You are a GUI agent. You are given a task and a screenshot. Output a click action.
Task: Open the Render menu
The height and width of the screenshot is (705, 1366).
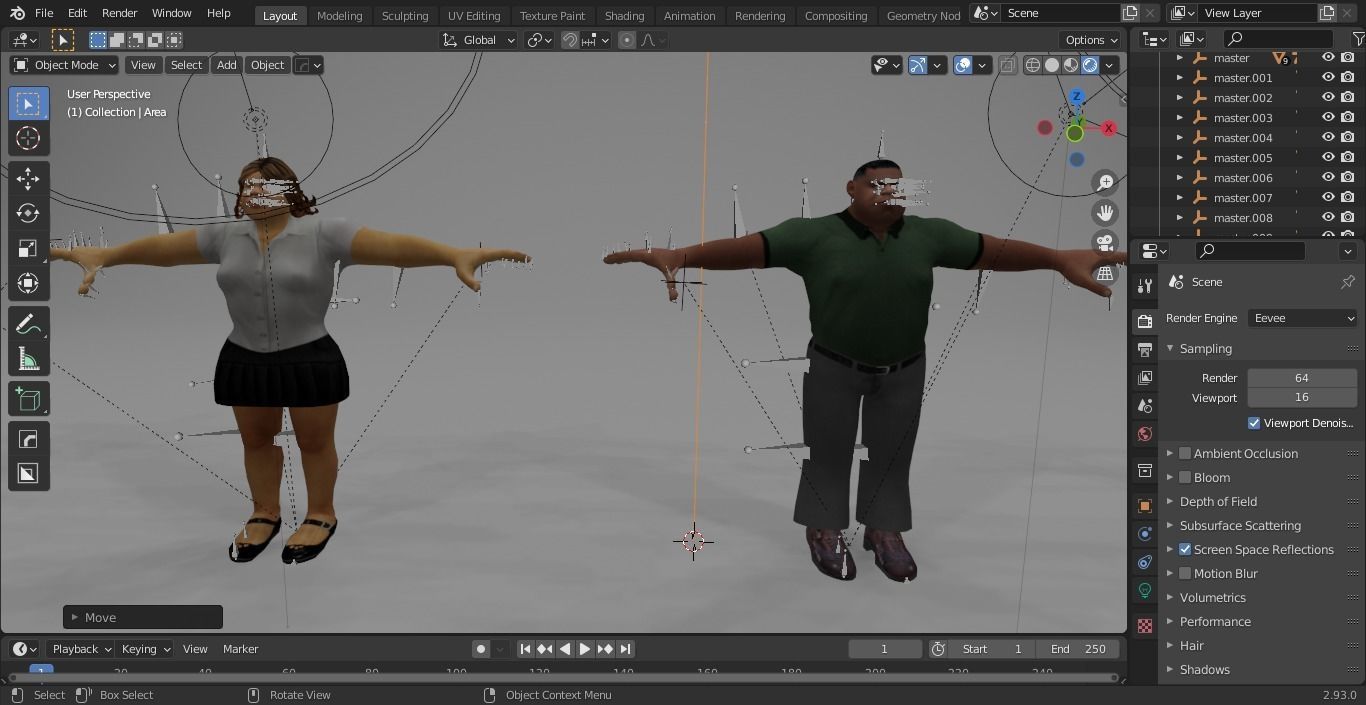[x=119, y=13]
